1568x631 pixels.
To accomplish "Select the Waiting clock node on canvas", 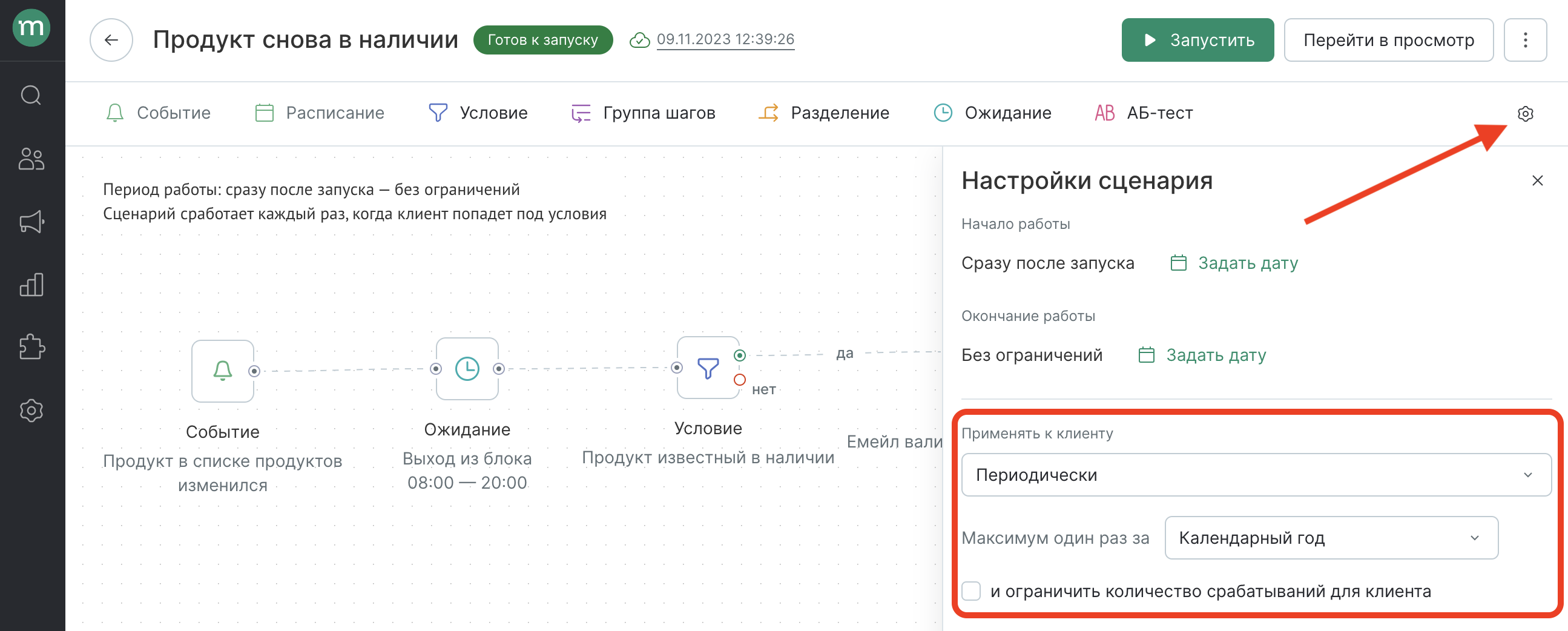I will click(x=467, y=369).
